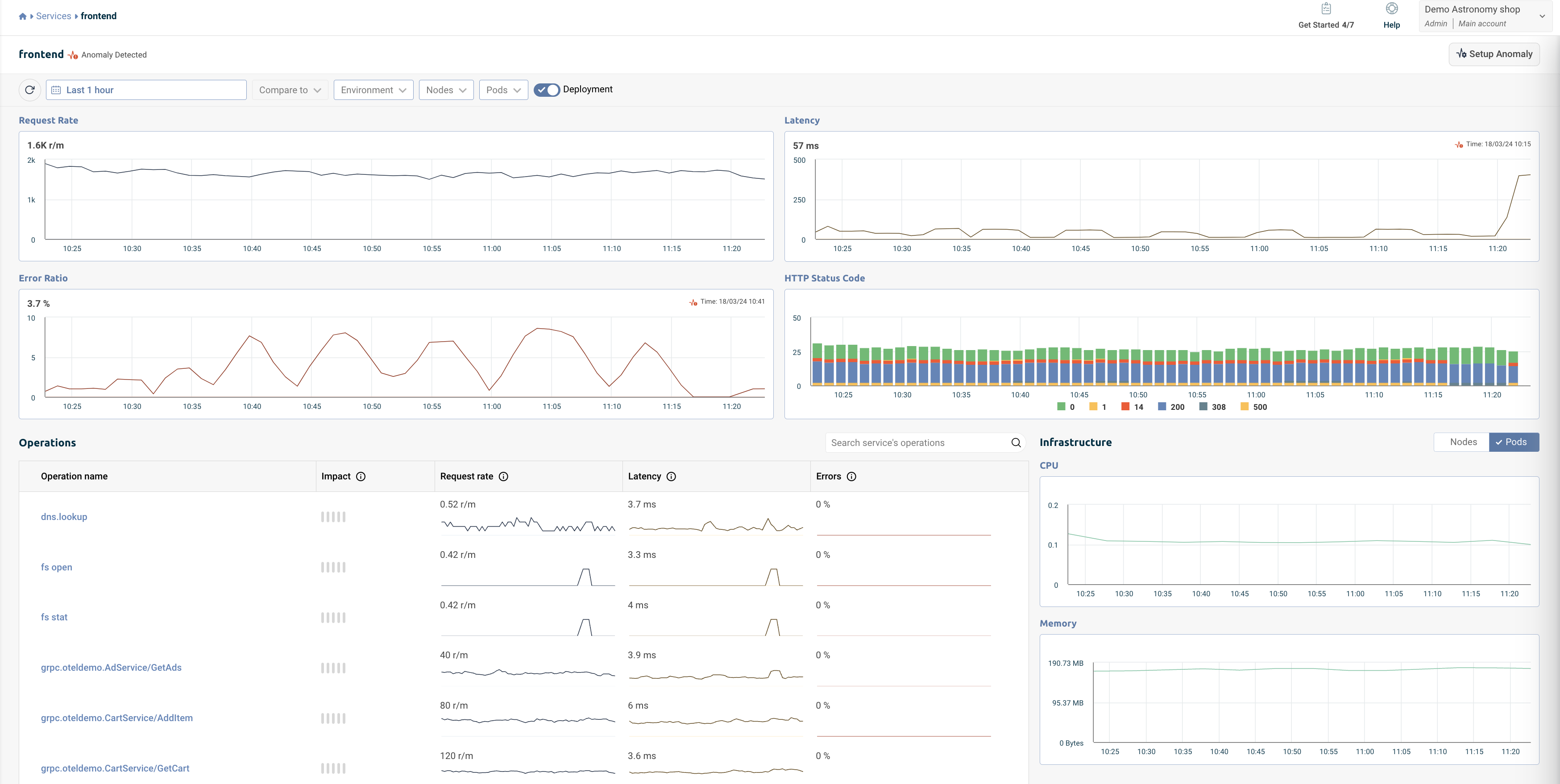Click the HTTP Status Code heading
1560x784 pixels.
point(824,278)
